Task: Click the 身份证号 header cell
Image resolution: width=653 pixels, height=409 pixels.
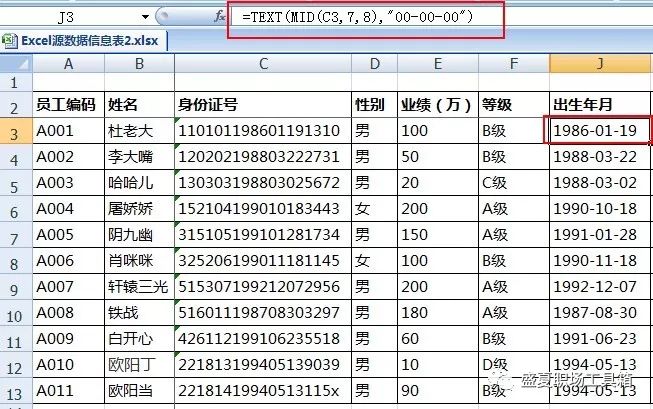Action: 263,105
